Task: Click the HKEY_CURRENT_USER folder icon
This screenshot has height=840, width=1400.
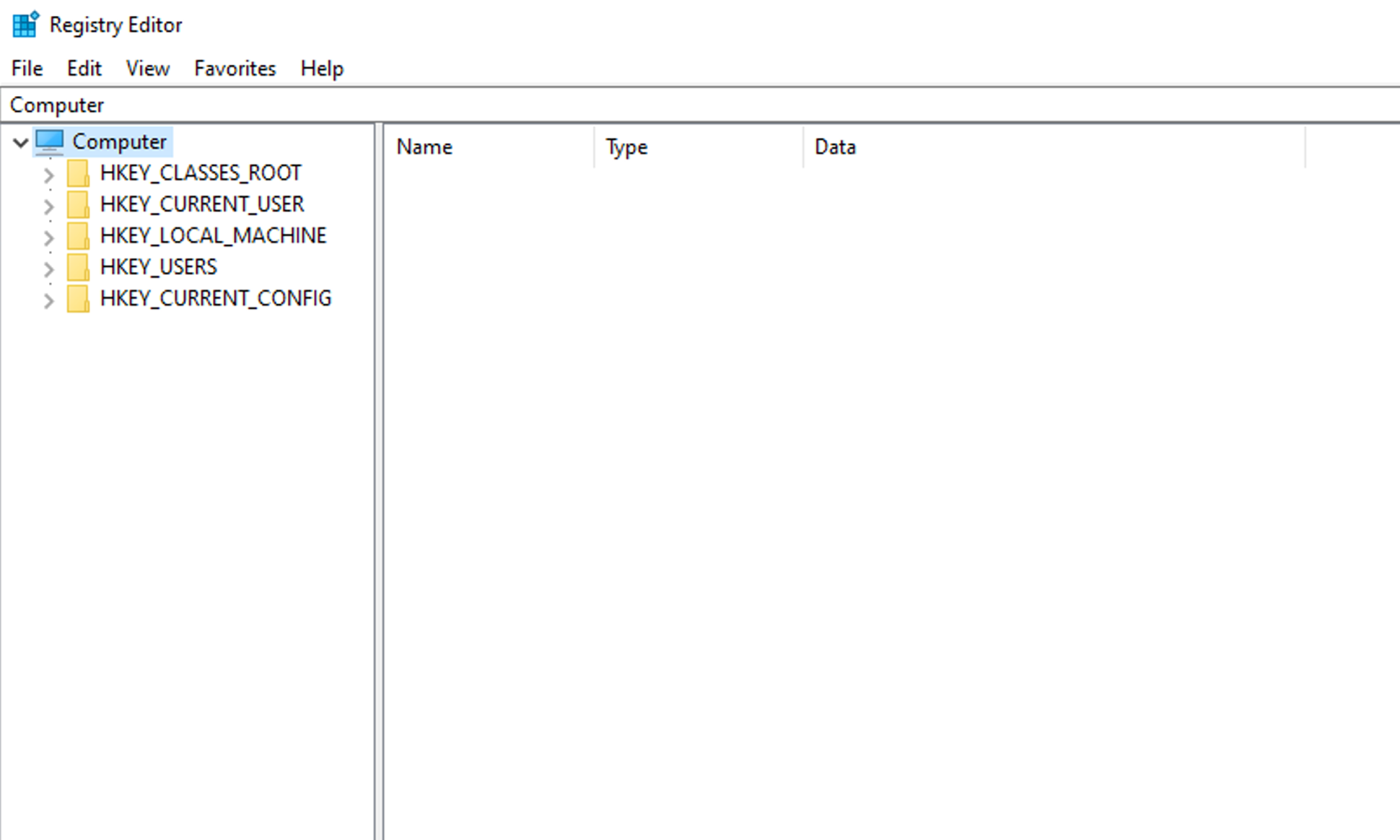Action: [77, 204]
